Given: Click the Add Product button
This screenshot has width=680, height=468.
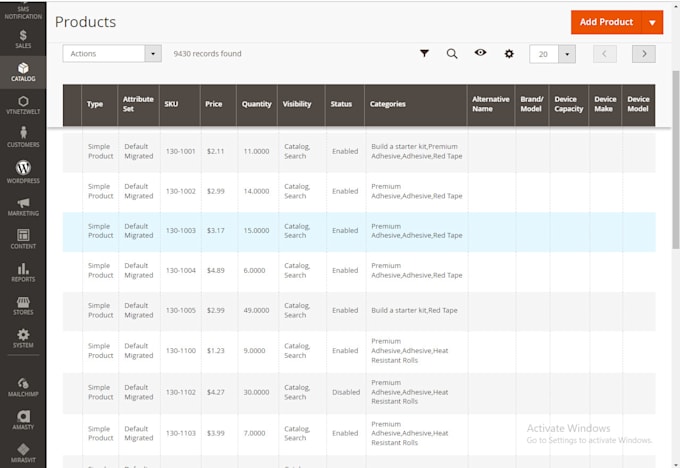Looking at the screenshot, I should click(x=606, y=22).
